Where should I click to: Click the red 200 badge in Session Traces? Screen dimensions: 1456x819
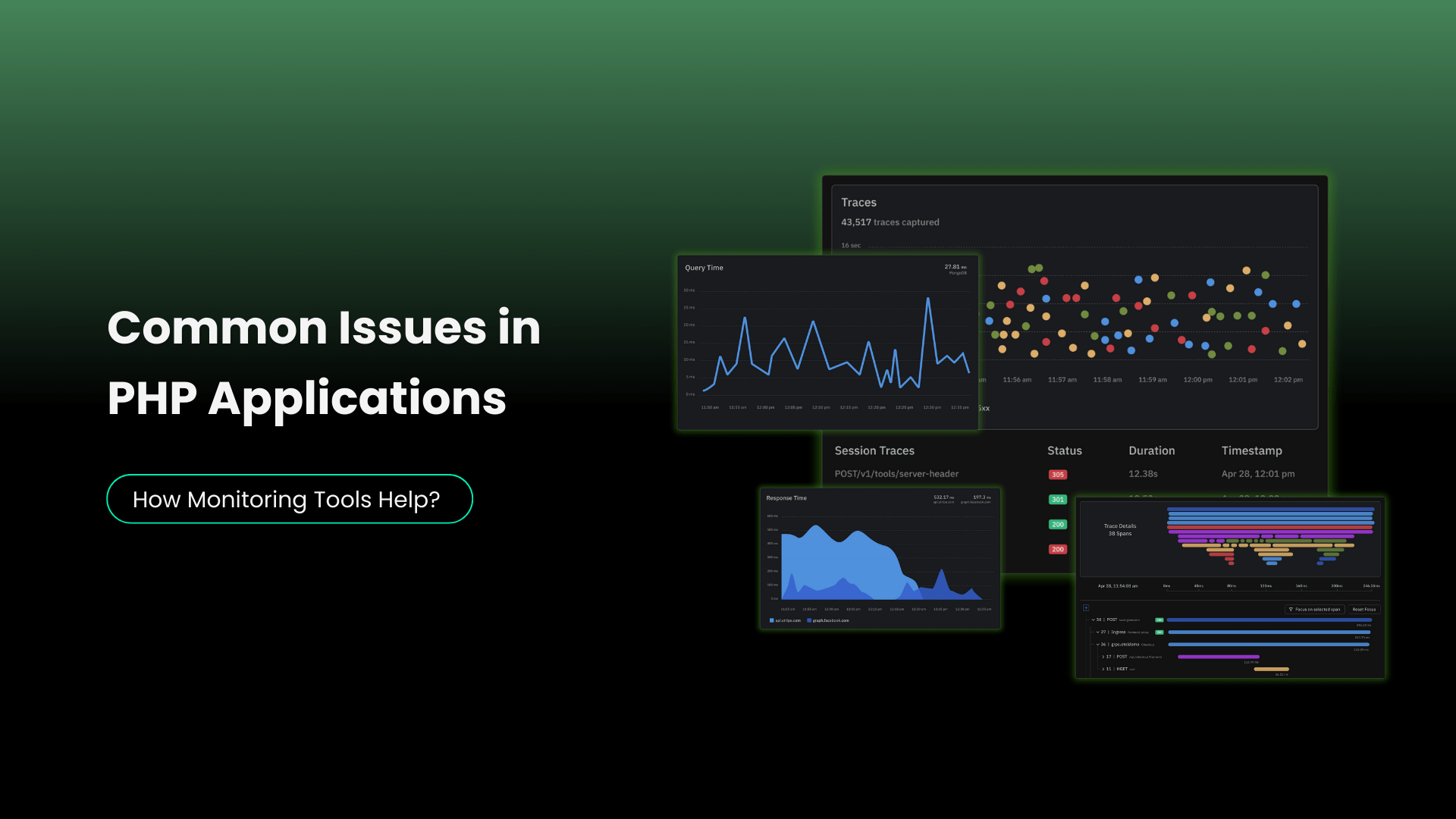[1057, 549]
